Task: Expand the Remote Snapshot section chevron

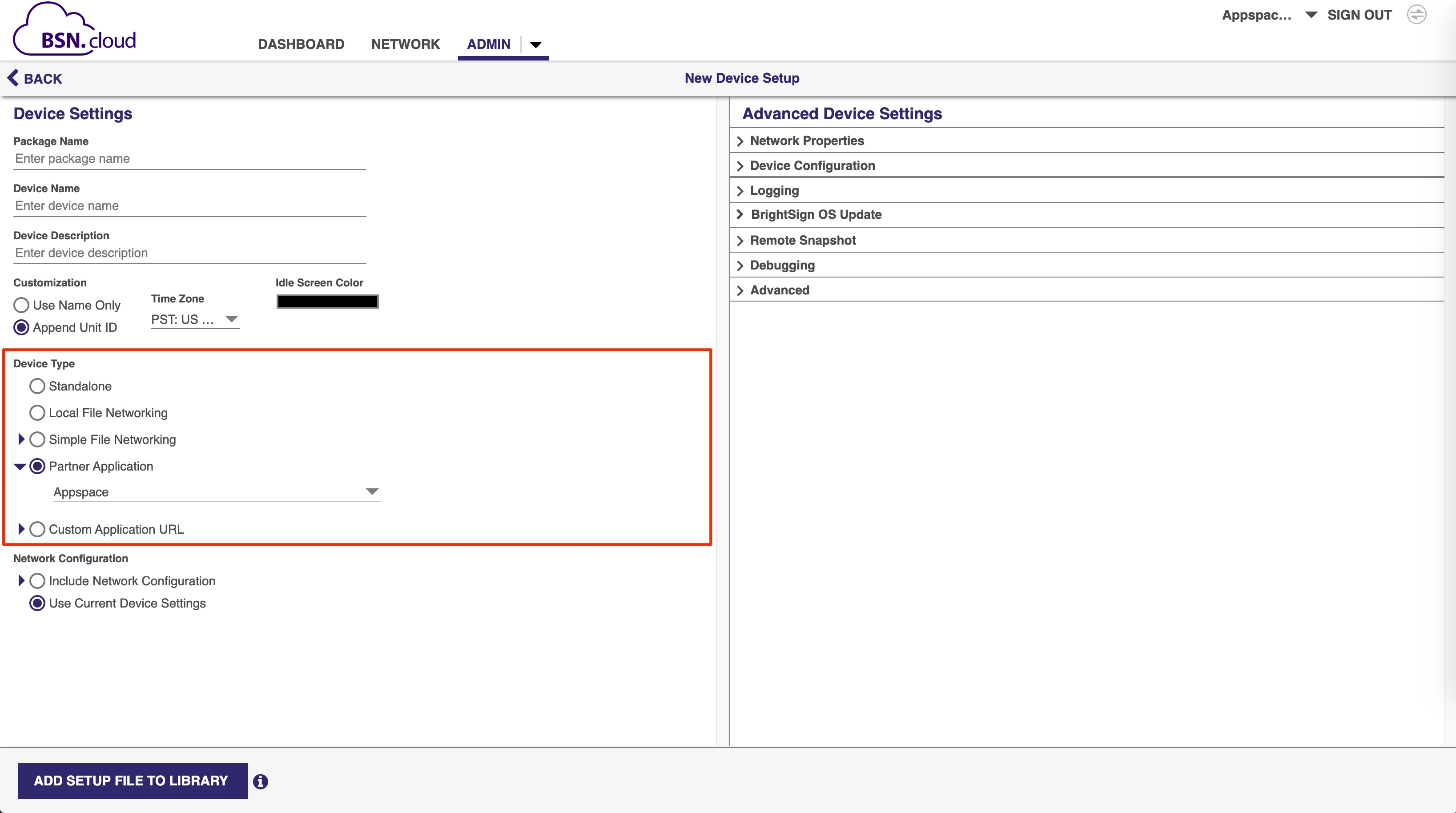Action: 740,241
